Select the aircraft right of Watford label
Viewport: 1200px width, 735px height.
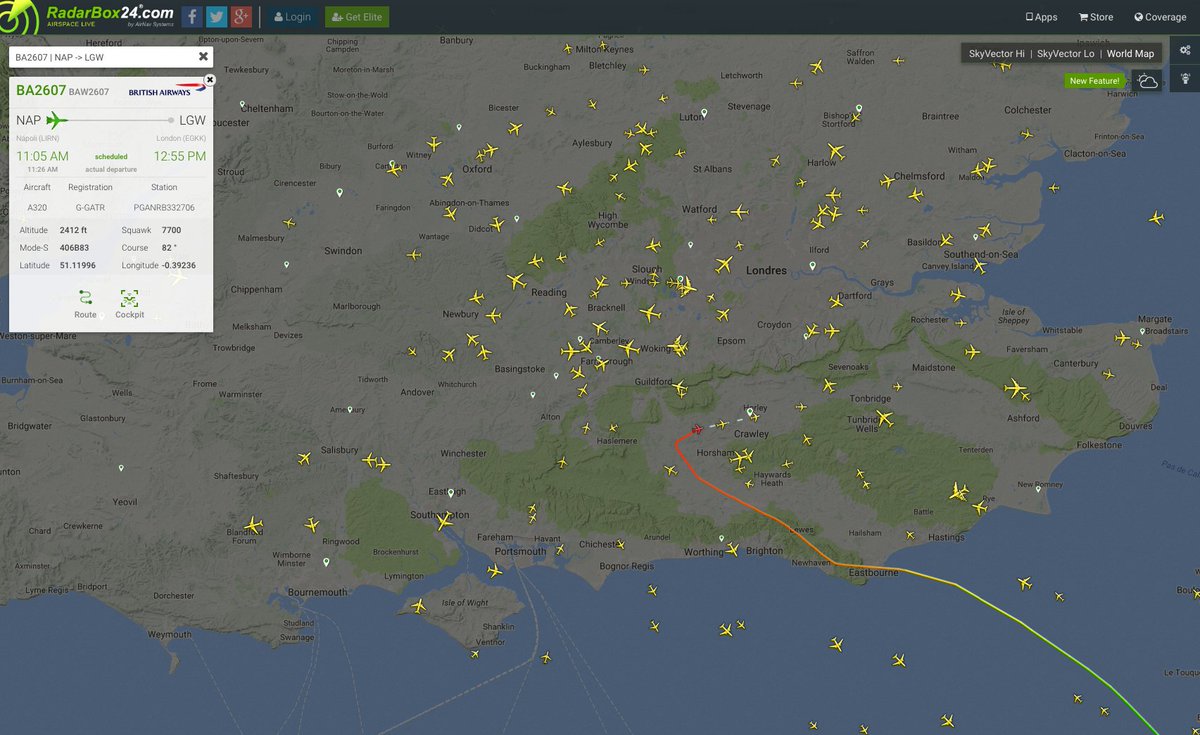tap(739, 212)
